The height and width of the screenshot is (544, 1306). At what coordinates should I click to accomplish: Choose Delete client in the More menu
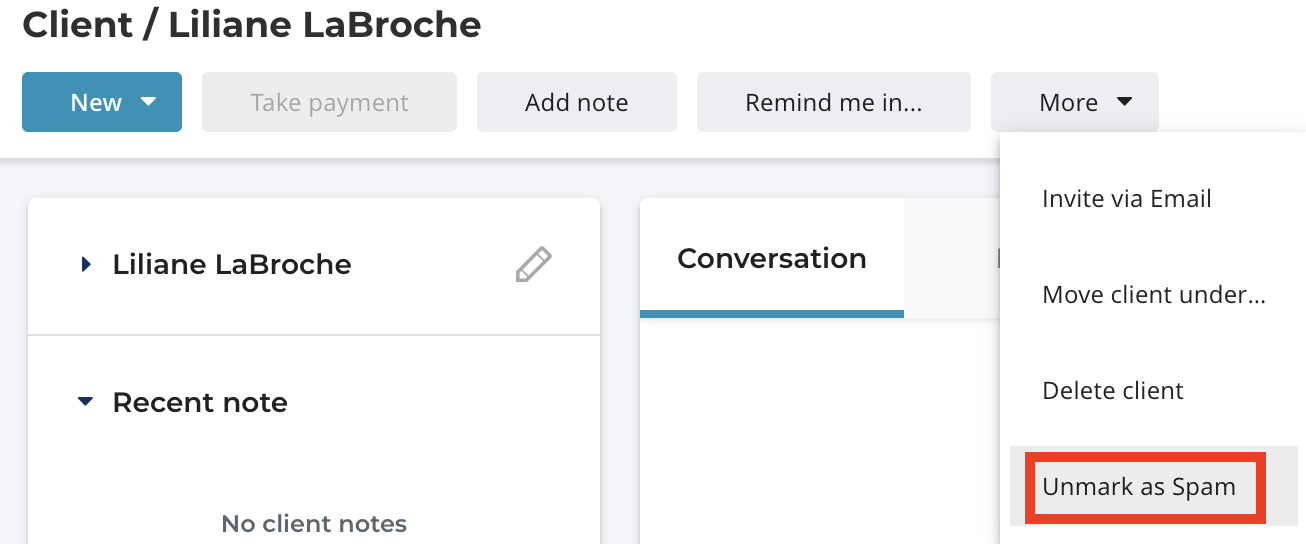click(x=1113, y=391)
